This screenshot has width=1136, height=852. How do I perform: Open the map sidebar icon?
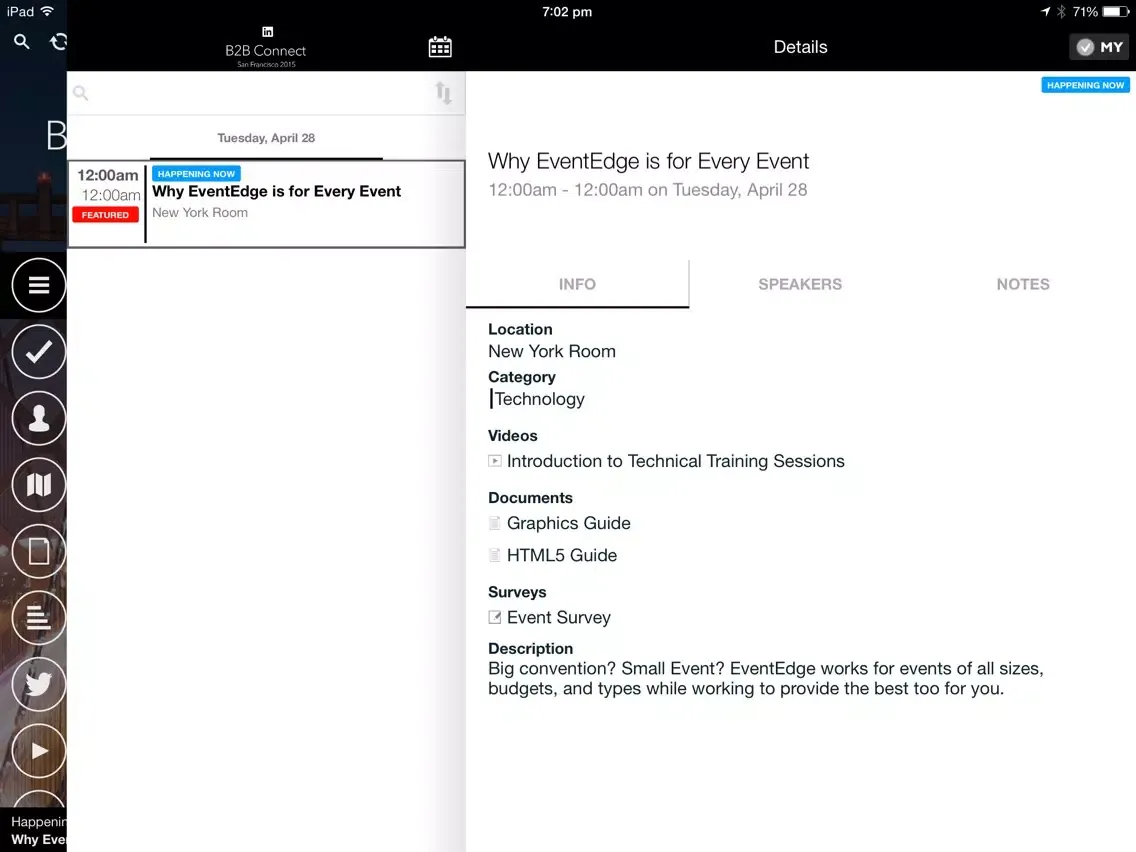point(39,485)
